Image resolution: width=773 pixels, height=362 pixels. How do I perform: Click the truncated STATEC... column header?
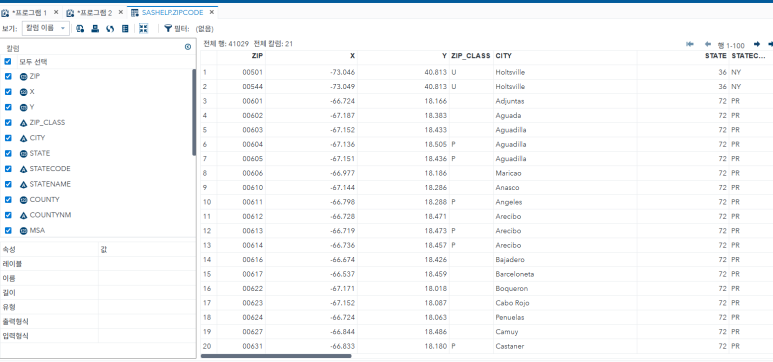click(751, 56)
